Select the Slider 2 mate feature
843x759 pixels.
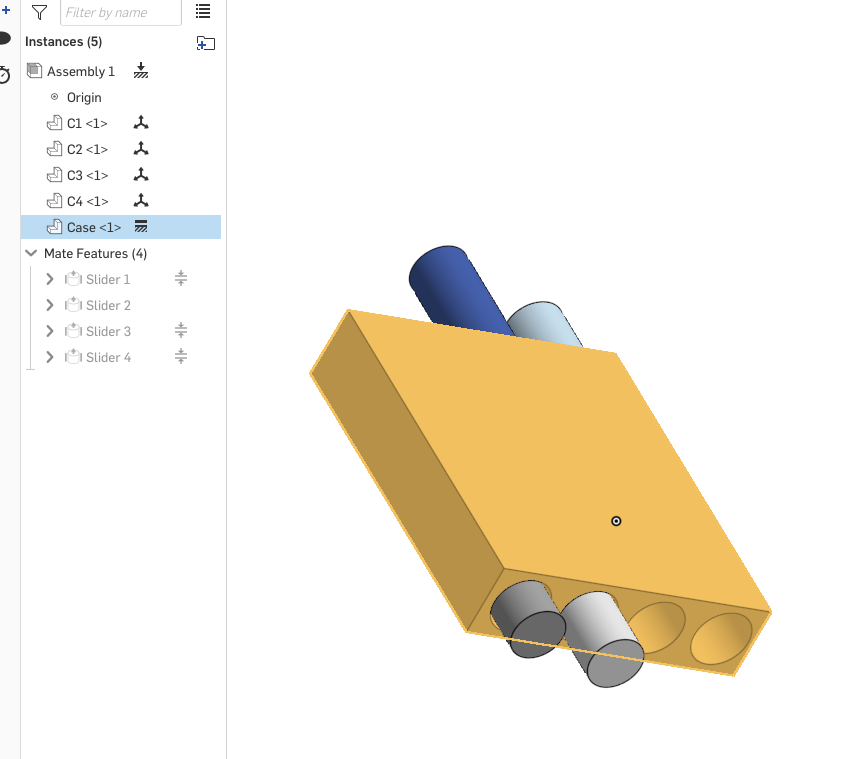click(x=108, y=305)
